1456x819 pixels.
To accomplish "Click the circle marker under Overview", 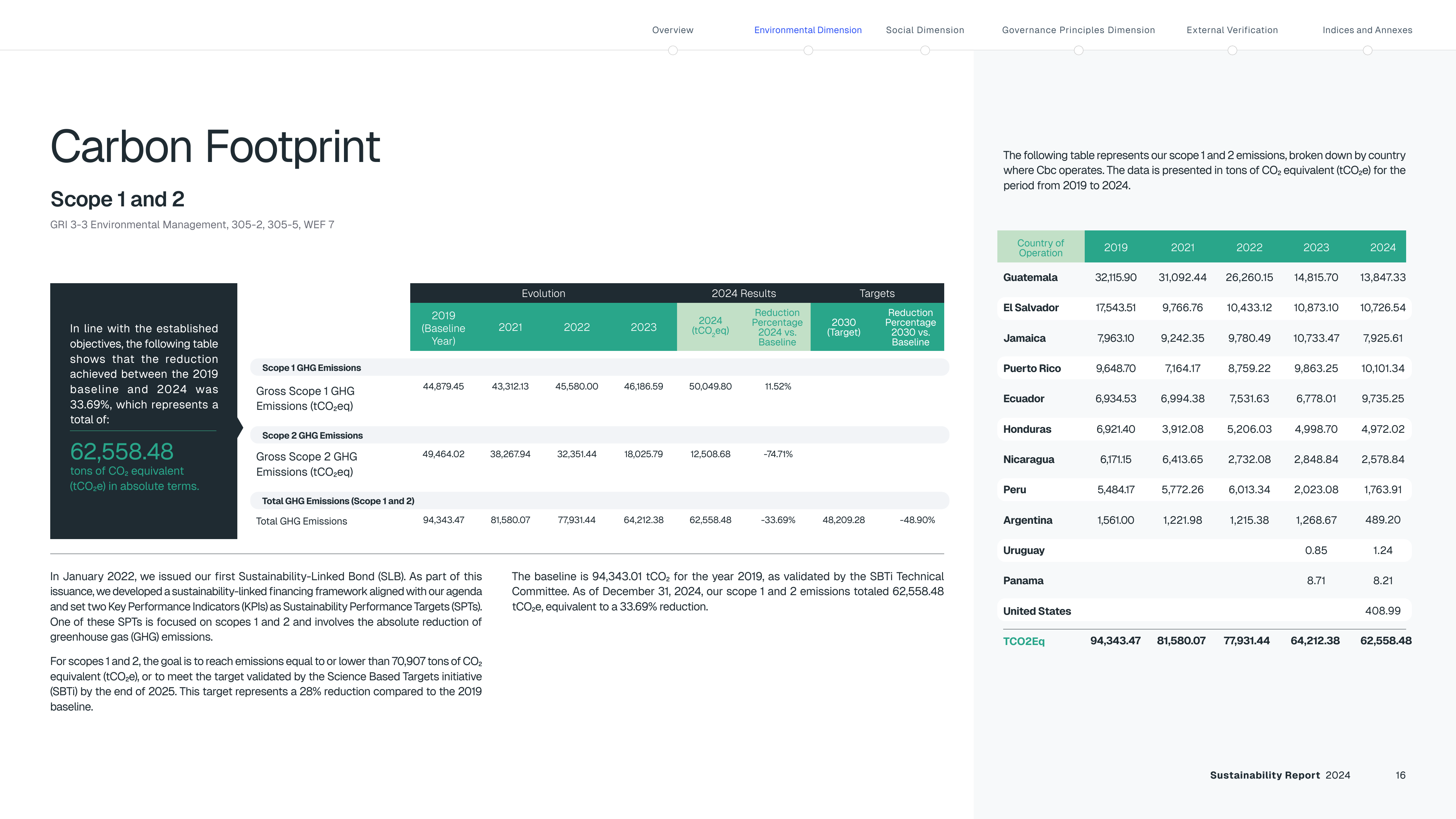I will pyautogui.click(x=673, y=50).
